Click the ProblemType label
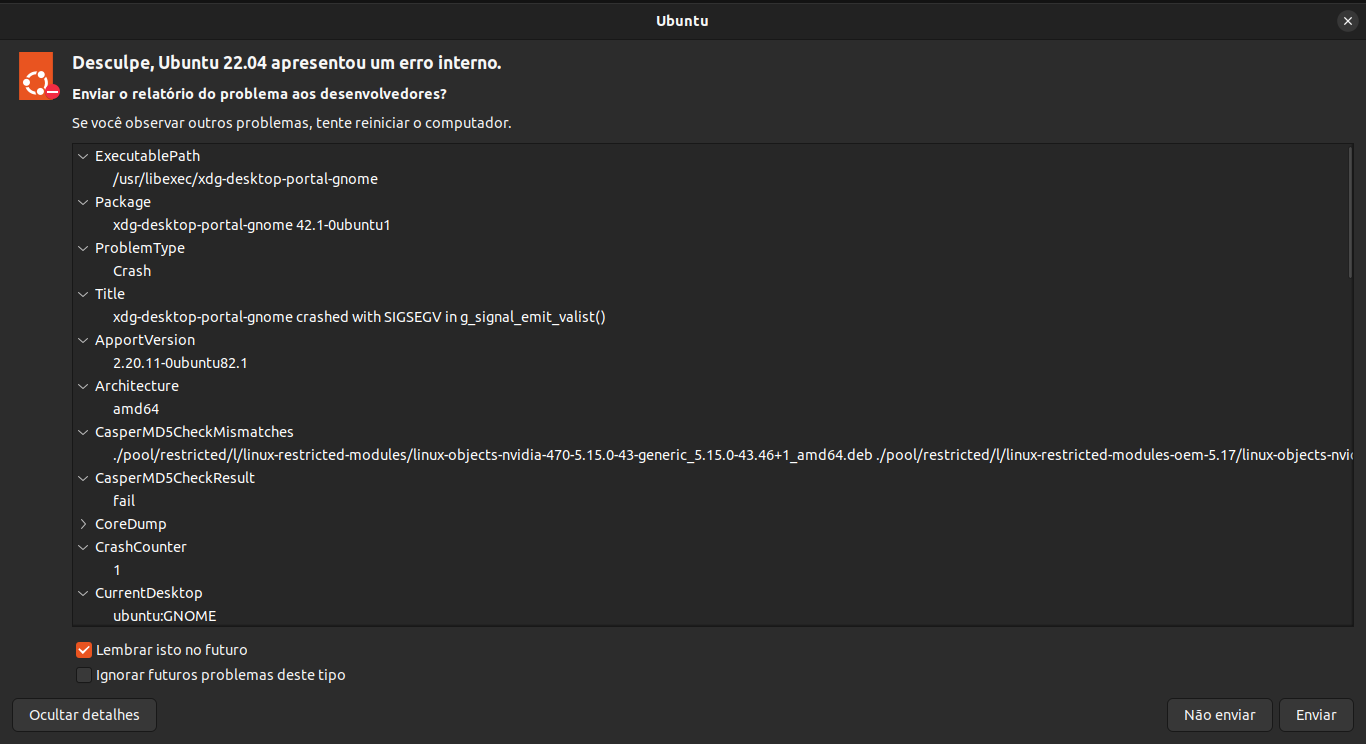 click(x=140, y=248)
